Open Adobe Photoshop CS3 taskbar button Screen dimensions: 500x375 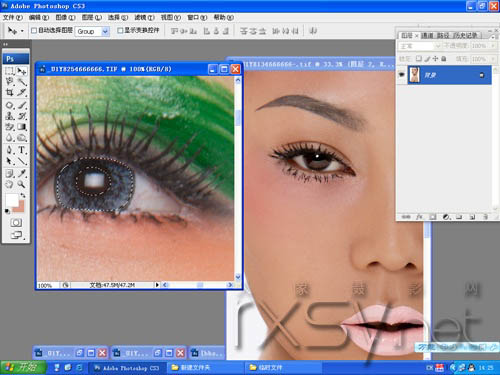point(127,368)
